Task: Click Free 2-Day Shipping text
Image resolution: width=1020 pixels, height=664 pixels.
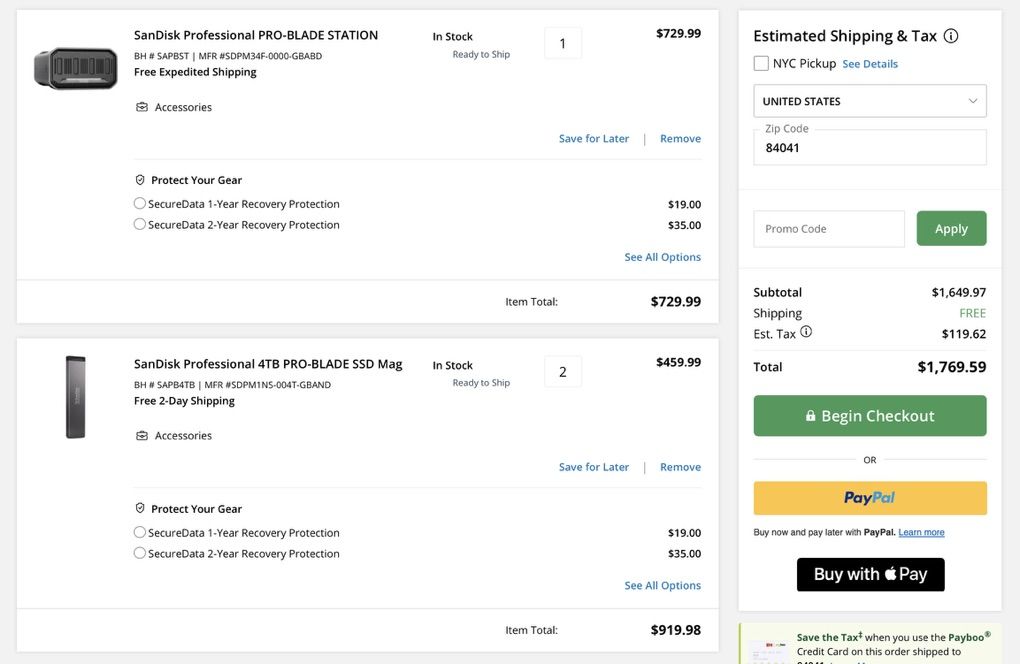Action: pos(184,401)
